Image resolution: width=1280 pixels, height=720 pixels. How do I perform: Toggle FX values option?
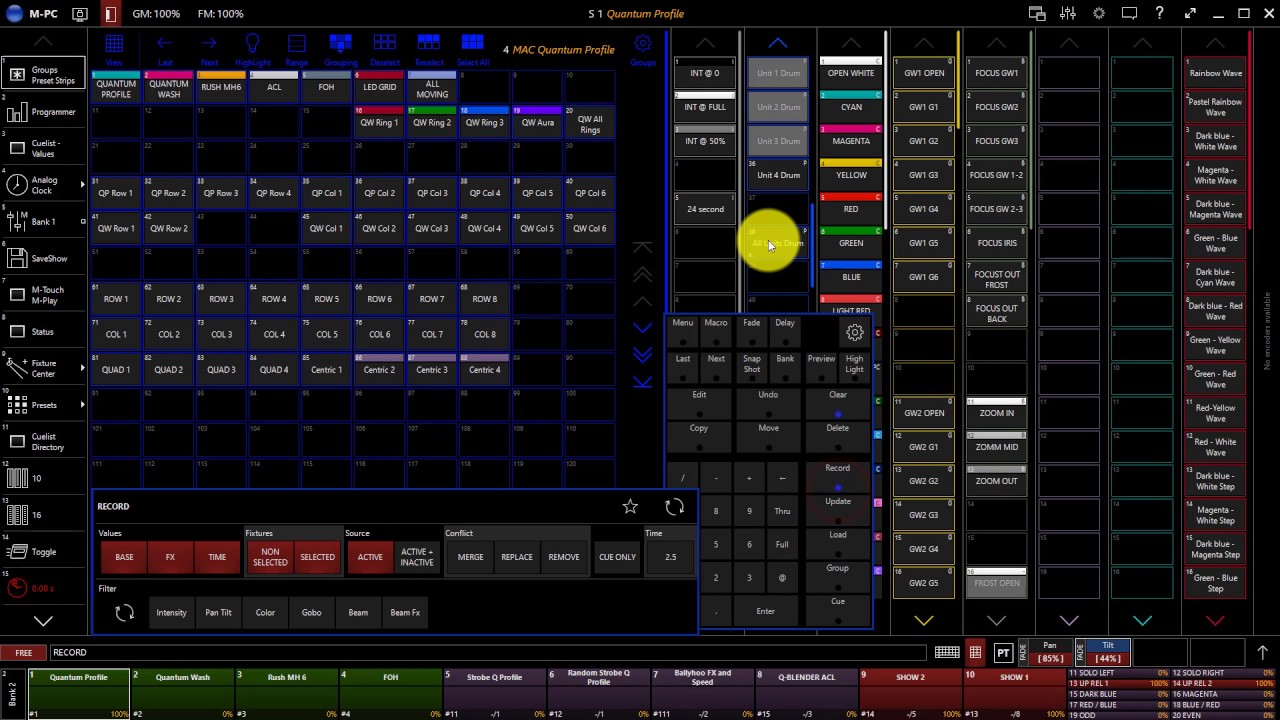170,557
